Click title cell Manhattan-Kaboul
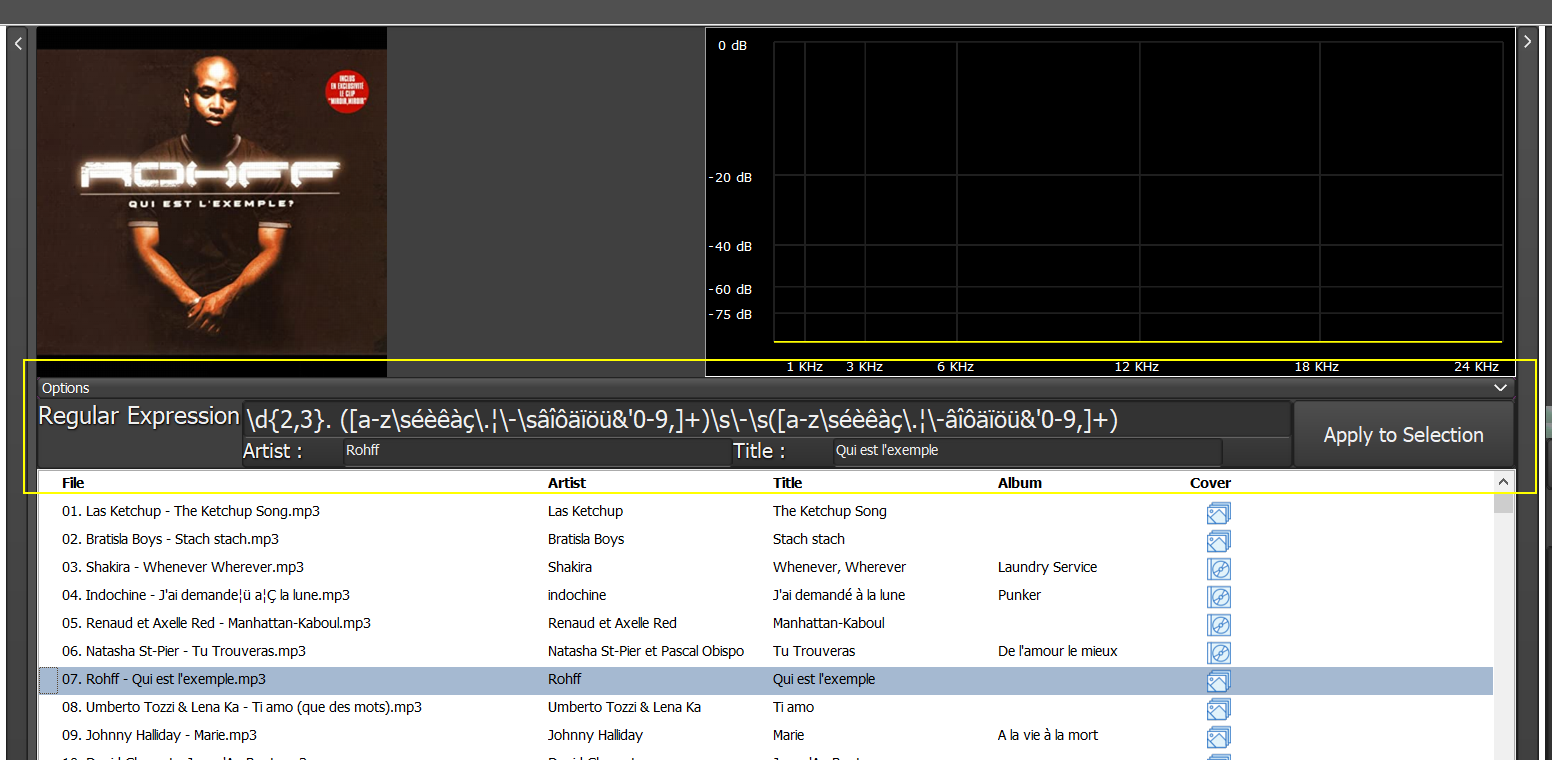The image size is (1552, 760). pyautogui.click(x=828, y=623)
